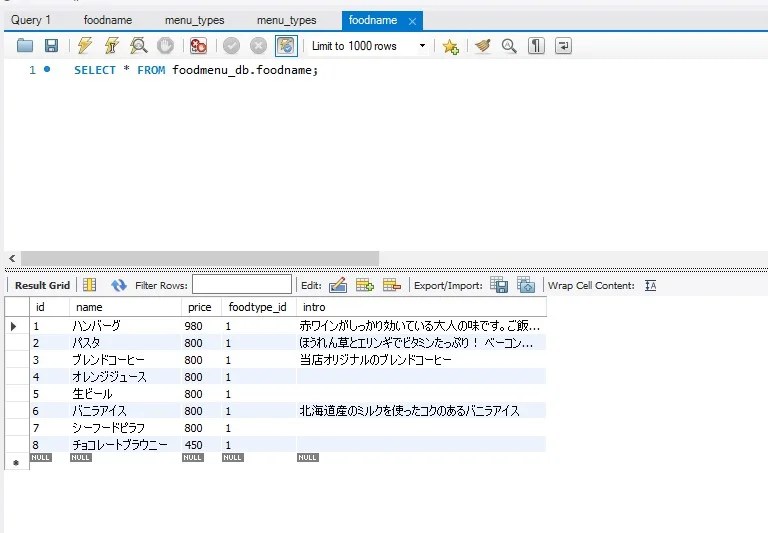Sort by the name column header
This screenshot has width=768, height=533.
(x=125, y=307)
